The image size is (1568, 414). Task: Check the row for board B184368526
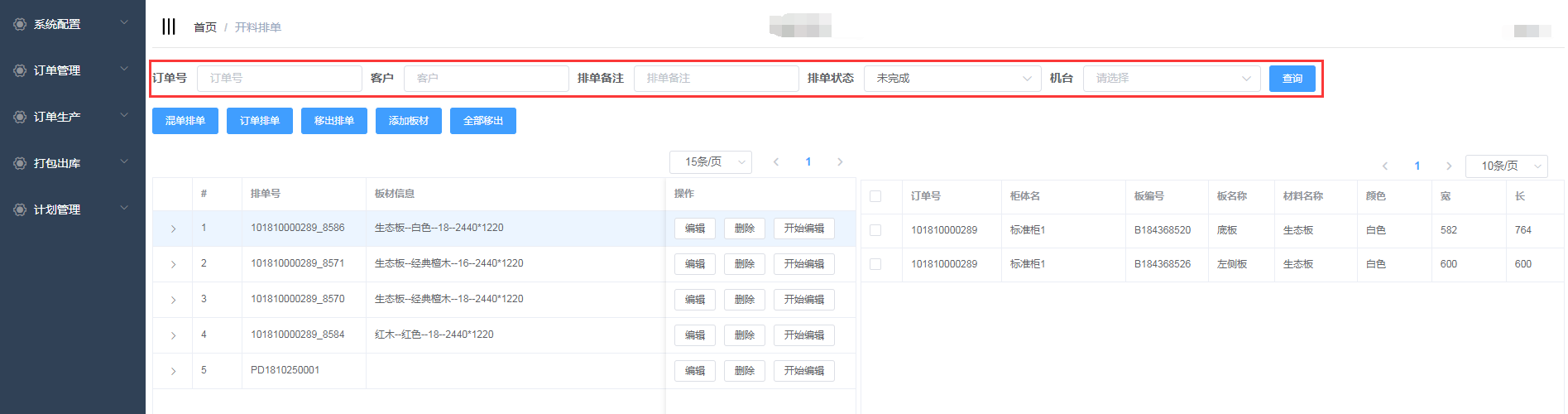(x=875, y=265)
